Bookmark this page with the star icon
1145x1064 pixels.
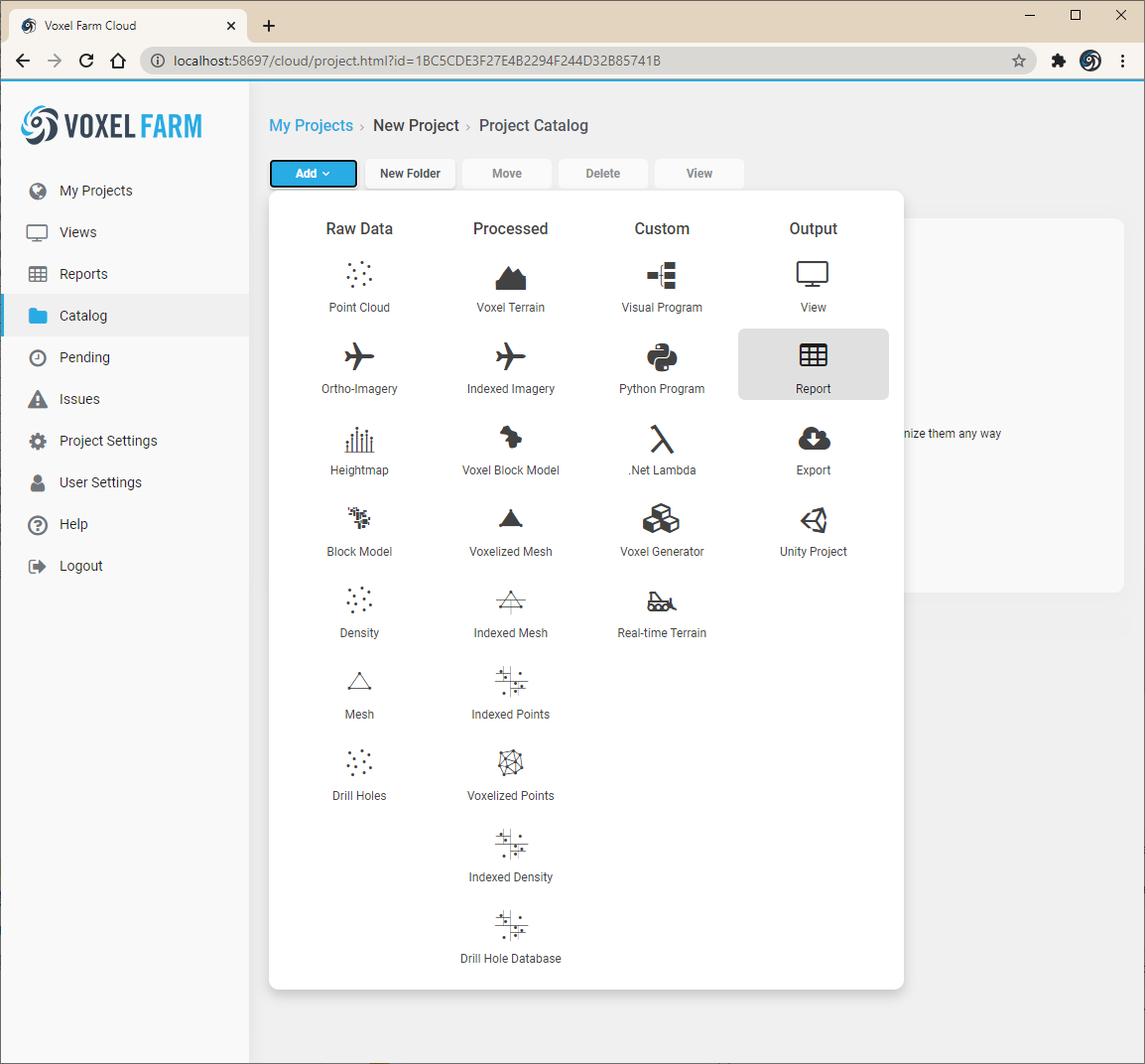[x=1019, y=61]
